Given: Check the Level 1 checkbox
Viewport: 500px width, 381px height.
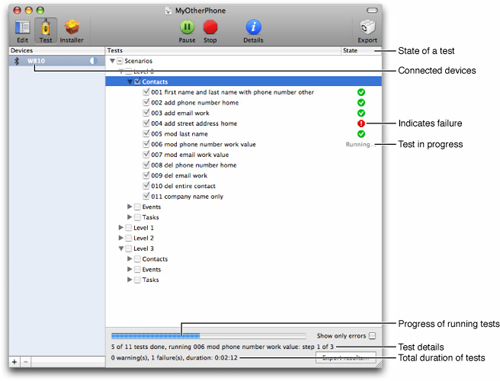Looking at the screenshot, I should (129, 228).
